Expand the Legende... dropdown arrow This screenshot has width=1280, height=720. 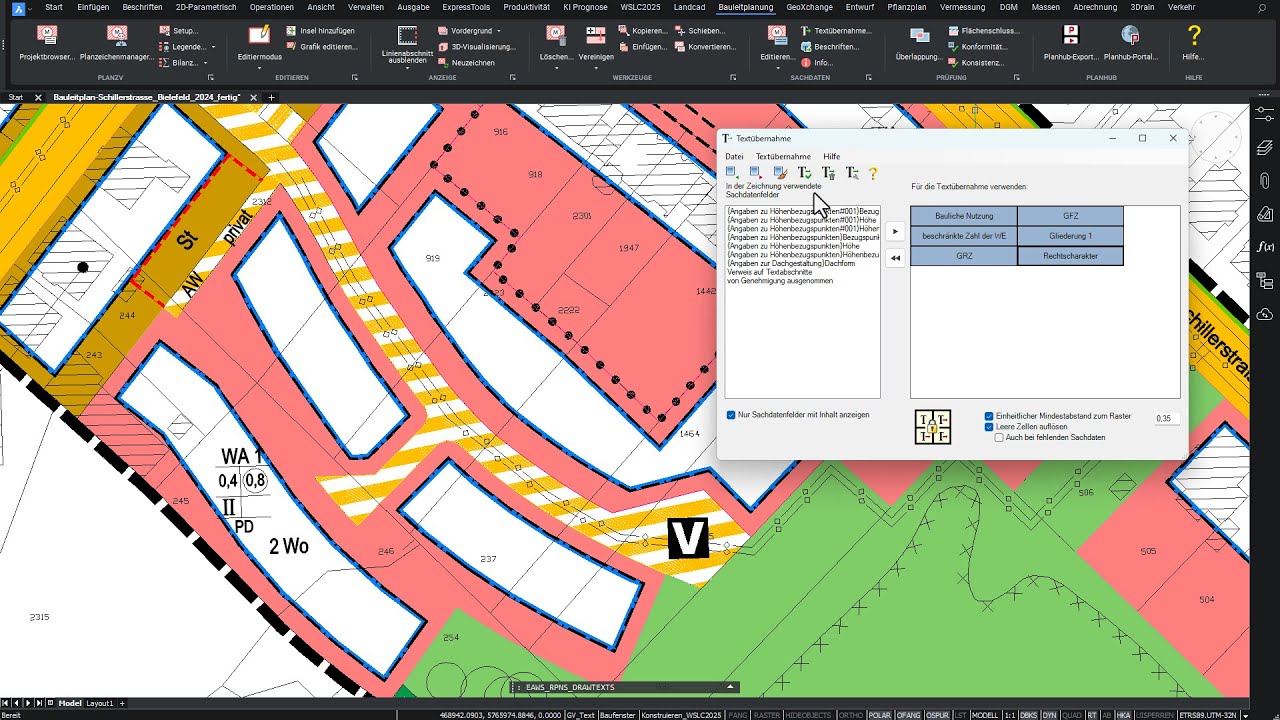pos(214,47)
